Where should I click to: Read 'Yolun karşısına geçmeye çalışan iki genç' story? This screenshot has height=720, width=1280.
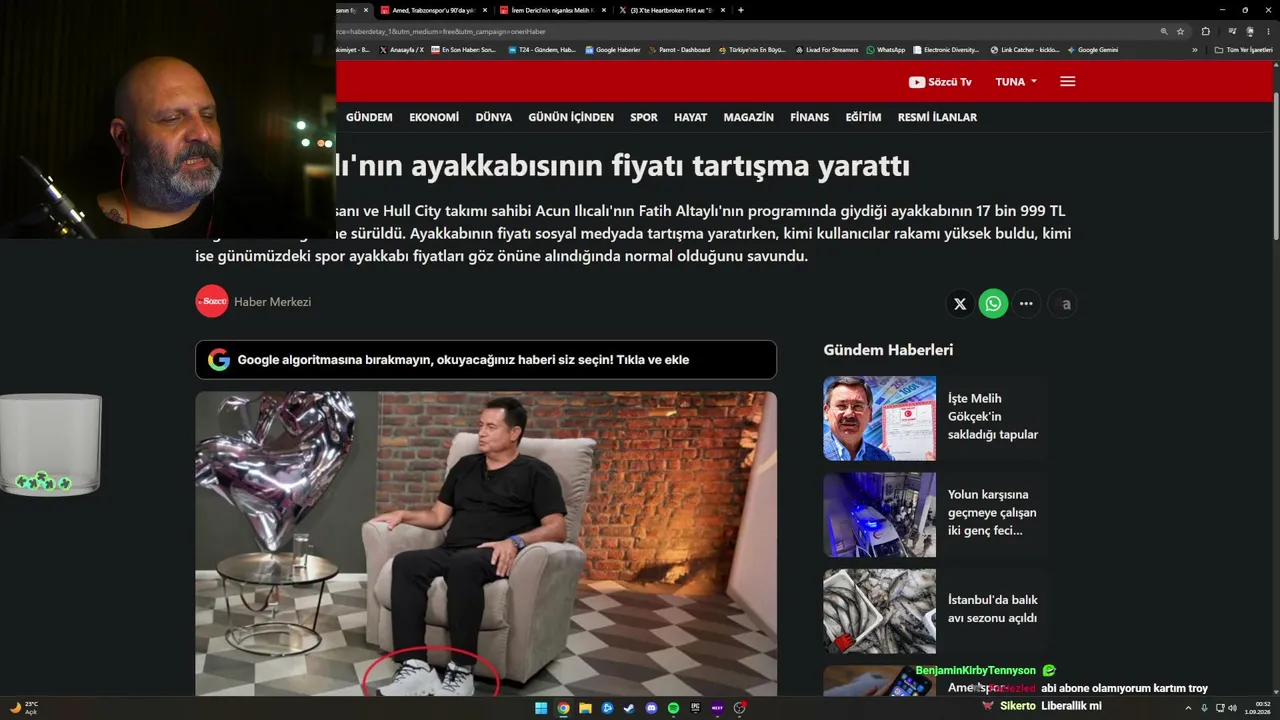pos(992,512)
